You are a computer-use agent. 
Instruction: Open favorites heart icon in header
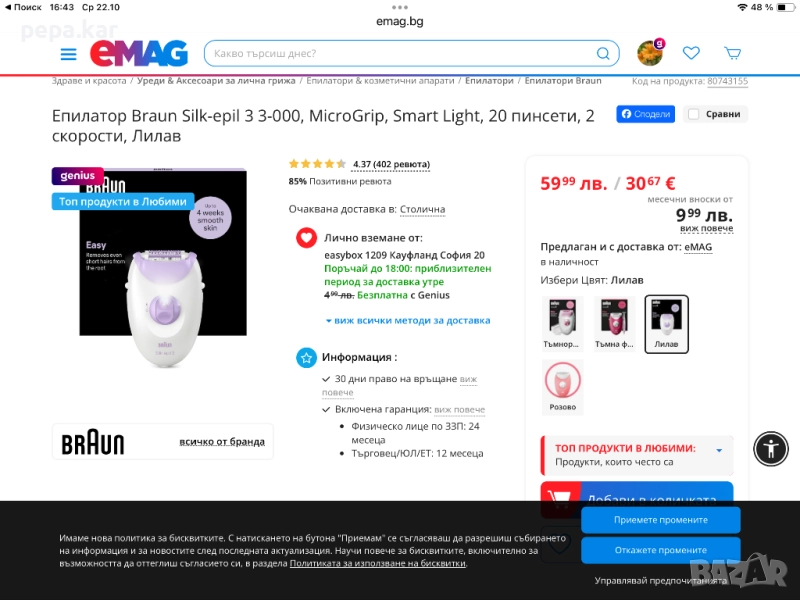point(691,53)
